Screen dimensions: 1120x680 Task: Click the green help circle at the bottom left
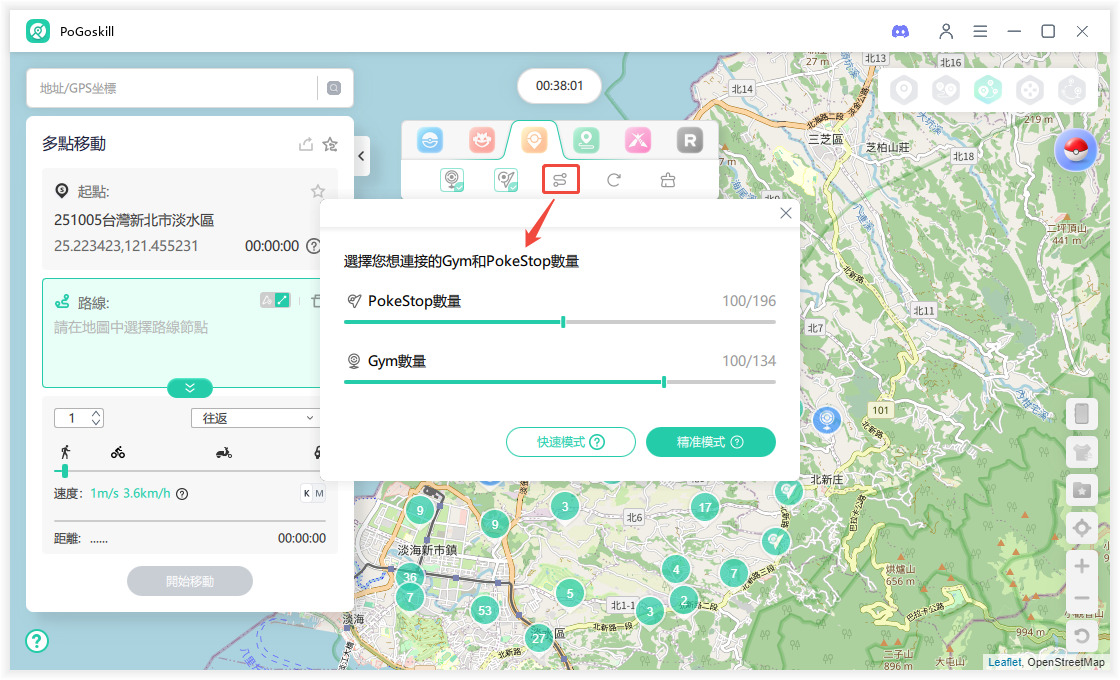point(37,641)
